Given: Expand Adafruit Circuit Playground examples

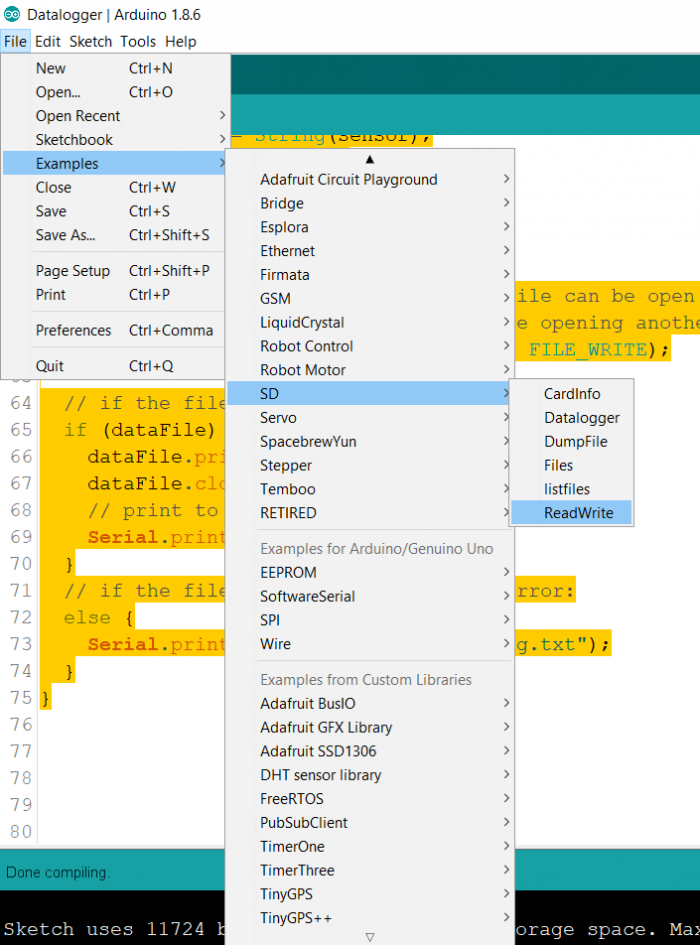Looking at the screenshot, I should pos(370,180).
